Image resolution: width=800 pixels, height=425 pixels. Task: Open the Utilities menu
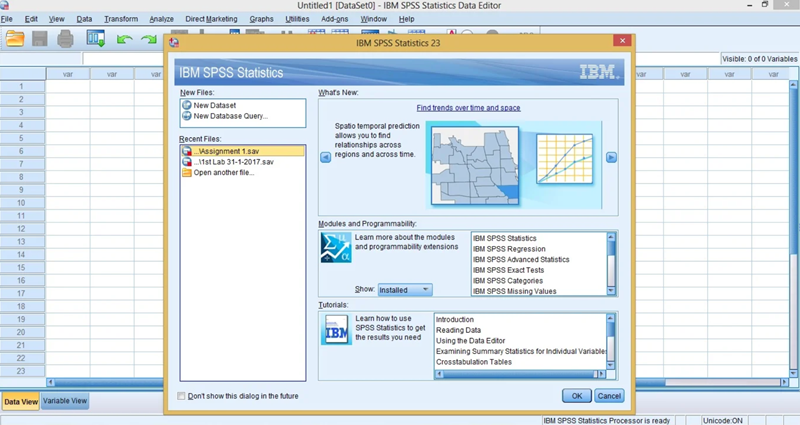297,19
